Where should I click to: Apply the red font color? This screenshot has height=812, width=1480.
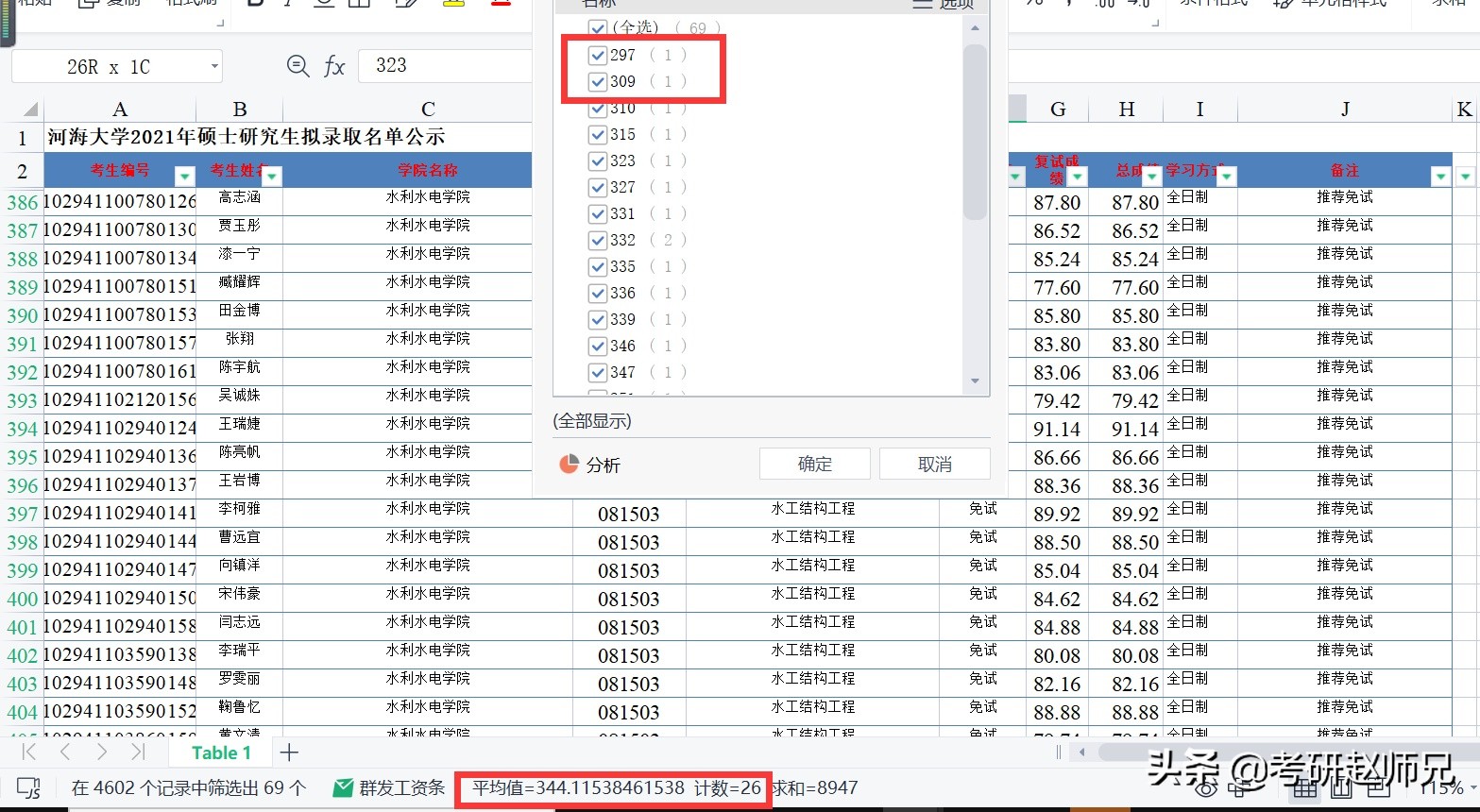coord(501,5)
